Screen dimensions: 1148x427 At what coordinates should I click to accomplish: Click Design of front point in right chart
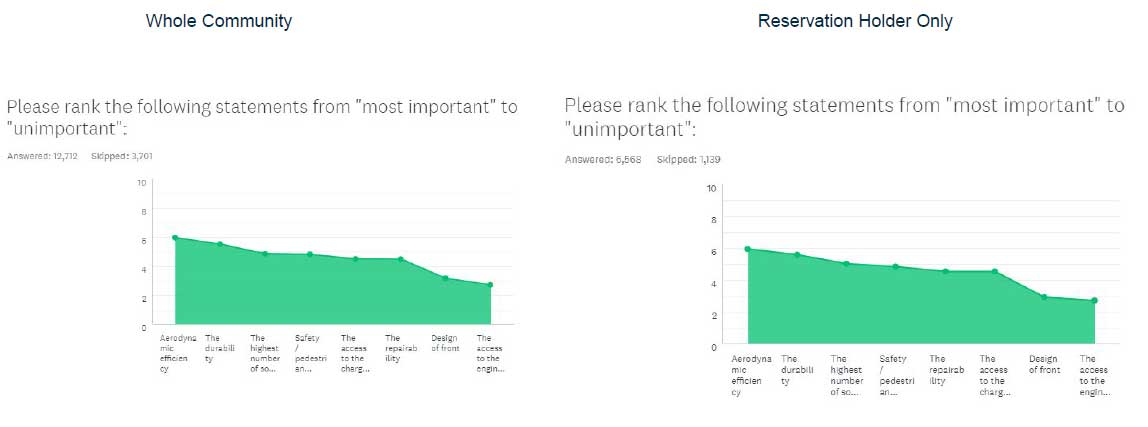pyautogui.click(x=1044, y=297)
